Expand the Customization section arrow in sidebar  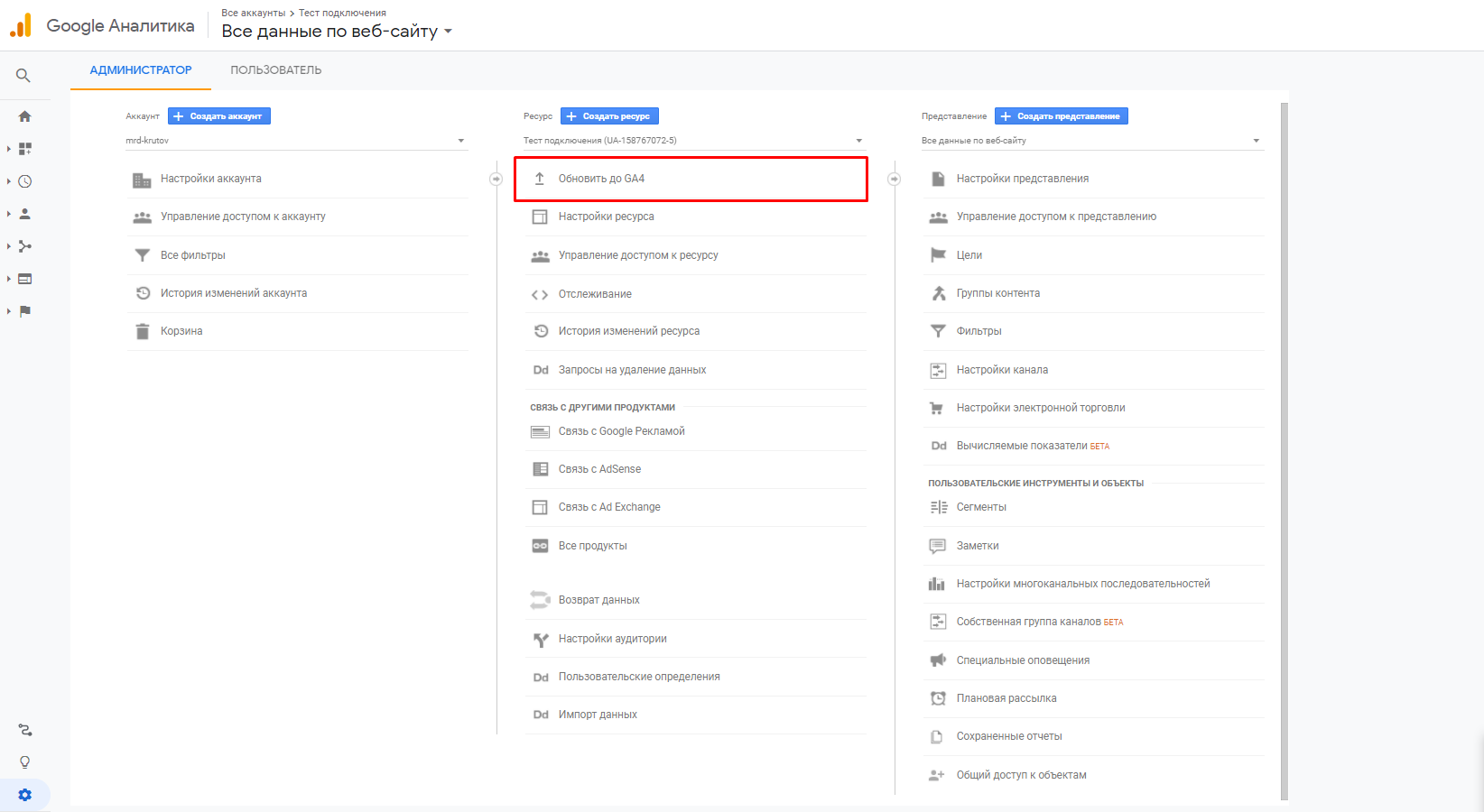[9, 149]
